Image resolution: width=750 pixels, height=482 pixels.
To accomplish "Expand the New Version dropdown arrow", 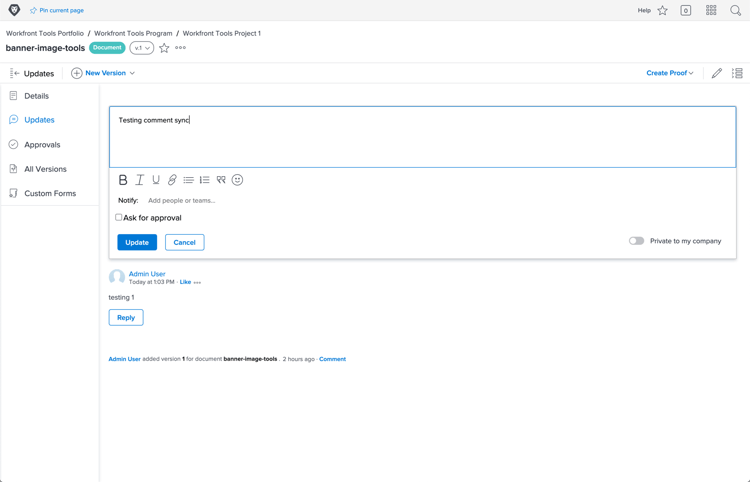I will tap(132, 73).
